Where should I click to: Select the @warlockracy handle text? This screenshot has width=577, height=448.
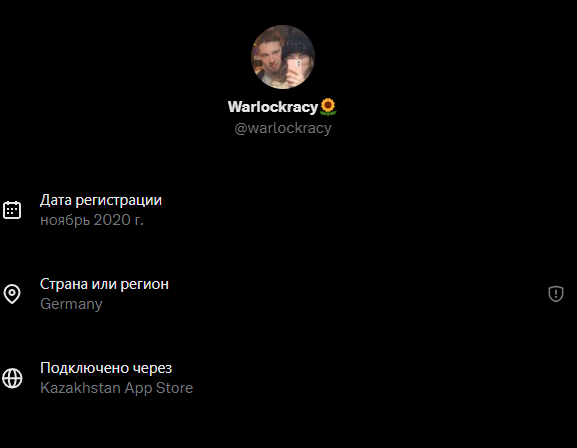coord(283,128)
